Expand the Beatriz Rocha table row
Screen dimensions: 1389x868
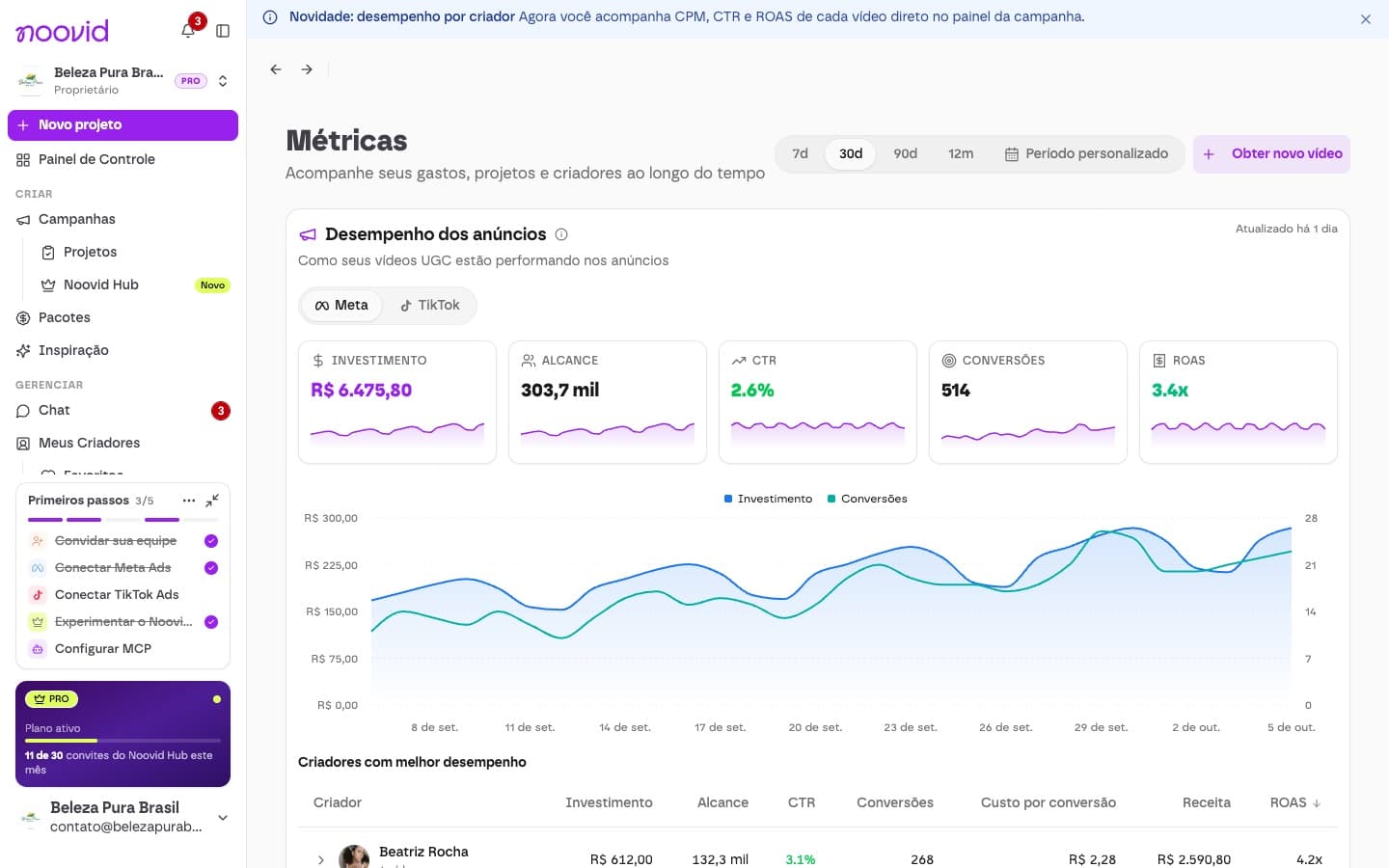click(321, 859)
